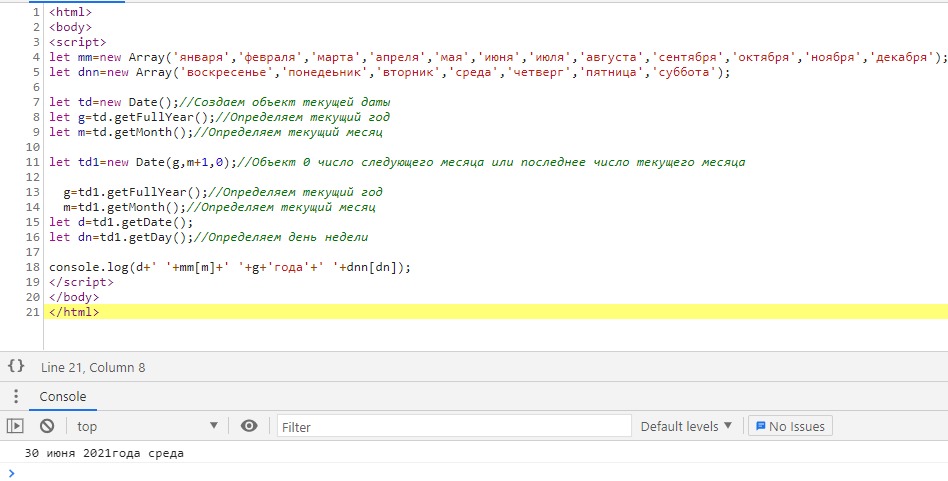Click the No Issues button
Viewport: 948px width, 481px height.
pyautogui.click(x=790, y=426)
